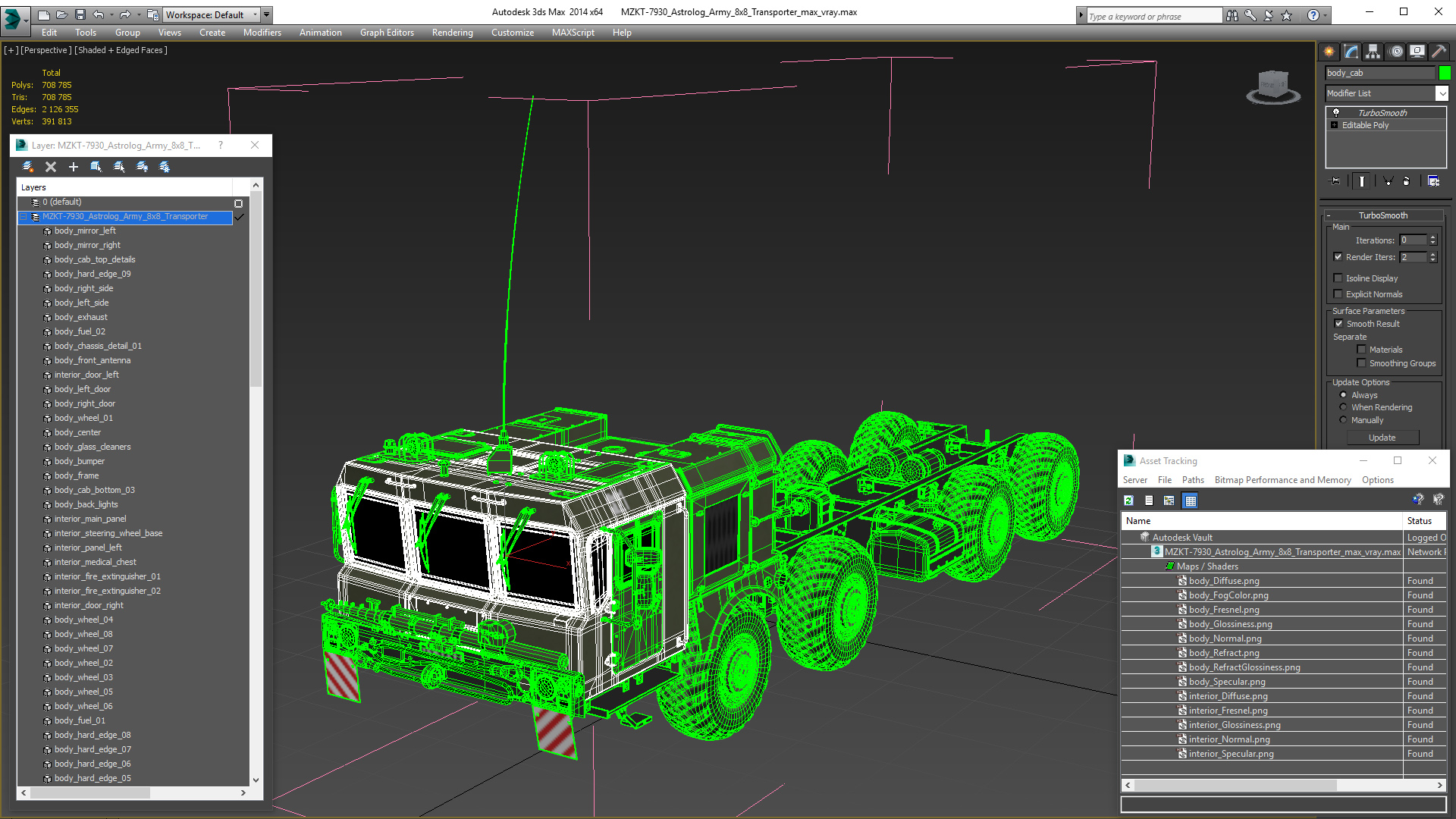Open the MAXScript menu

coord(573,33)
